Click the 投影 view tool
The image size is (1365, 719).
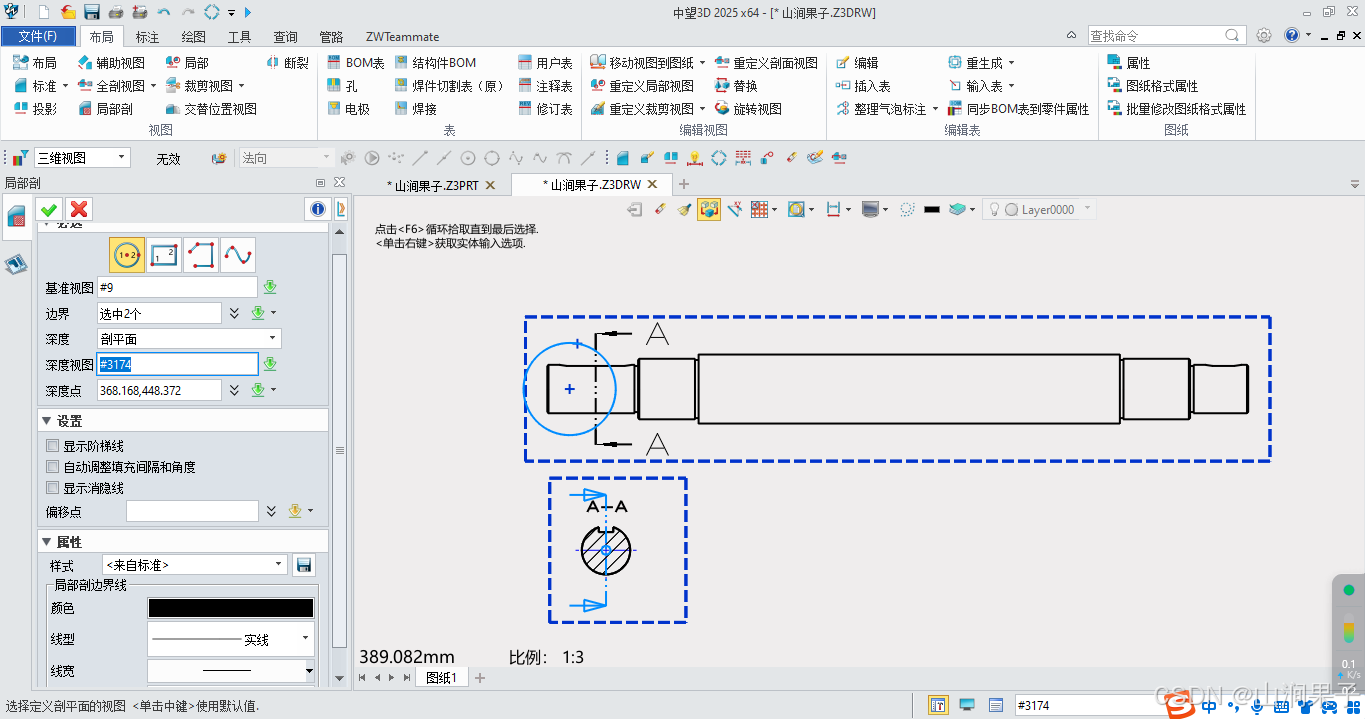pos(35,109)
